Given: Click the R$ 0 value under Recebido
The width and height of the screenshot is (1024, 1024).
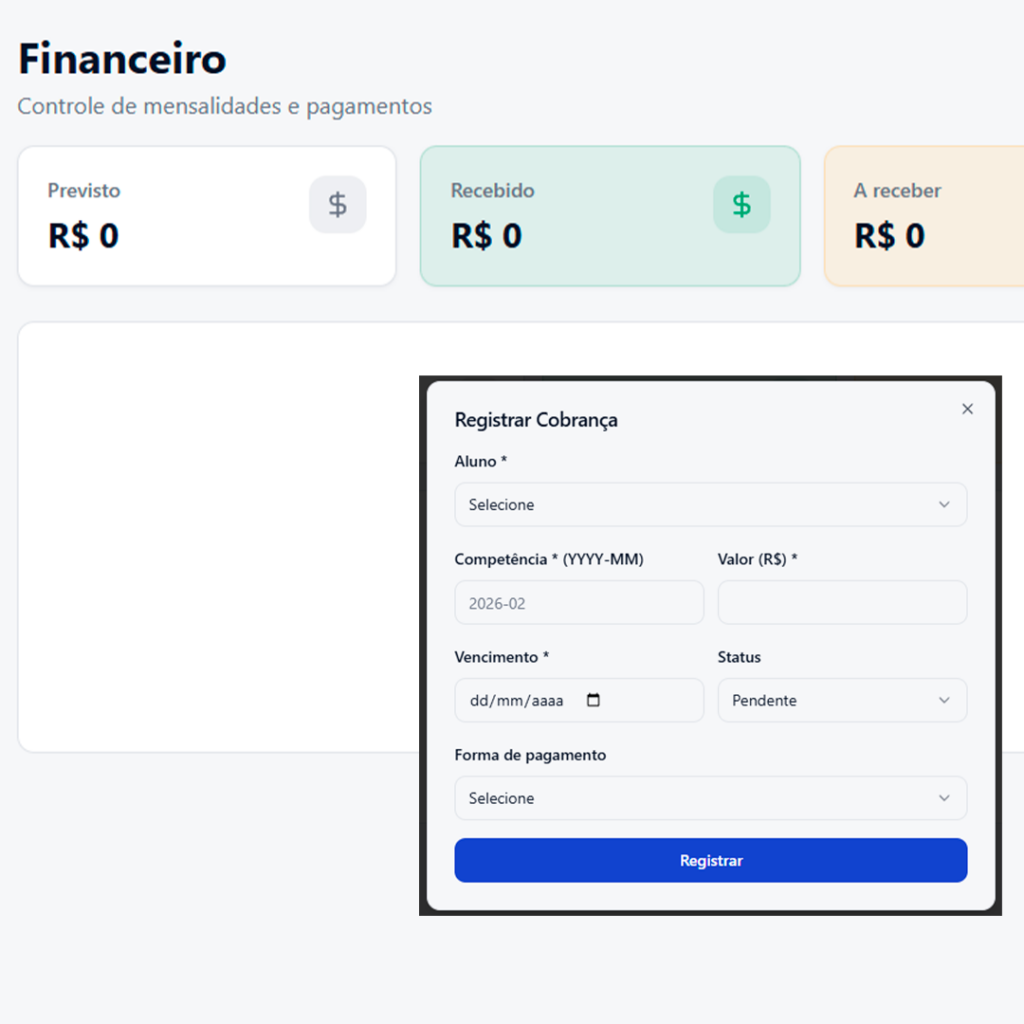Looking at the screenshot, I should tap(486, 236).
